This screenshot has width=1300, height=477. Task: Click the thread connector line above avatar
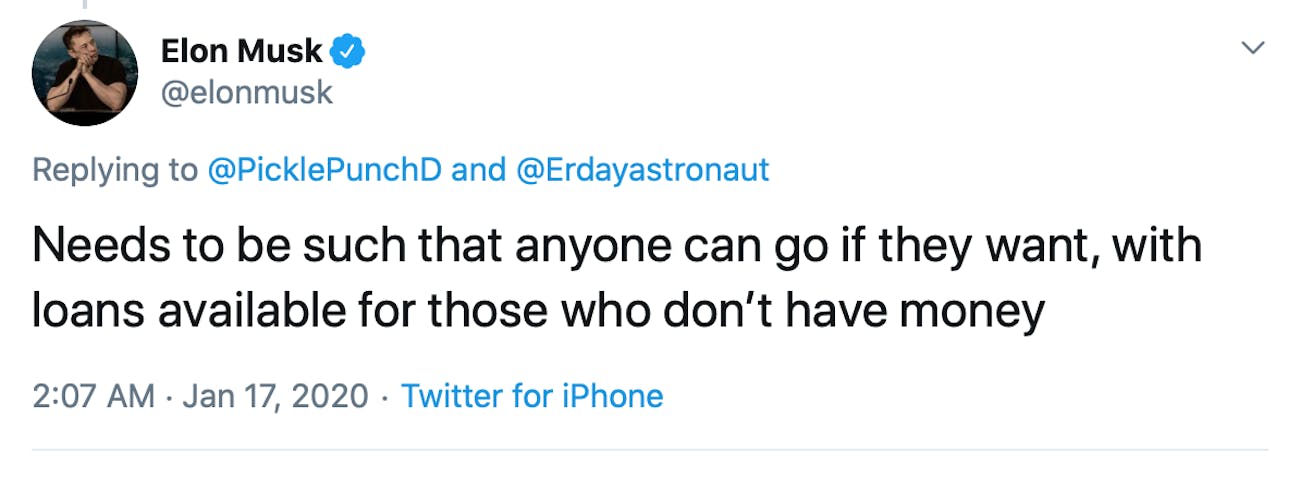(85, 5)
